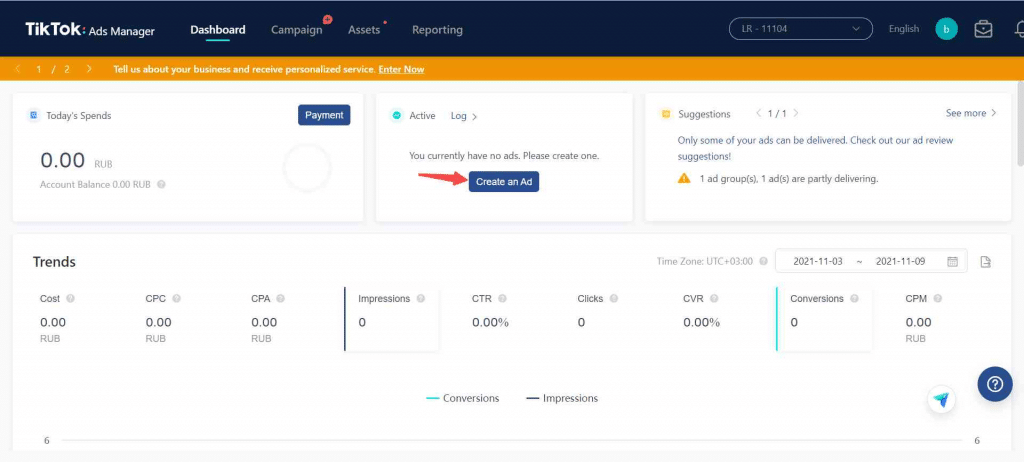Go to previous banner message arrow
This screenshot has height=462, width=1024.
pos(18,69)
